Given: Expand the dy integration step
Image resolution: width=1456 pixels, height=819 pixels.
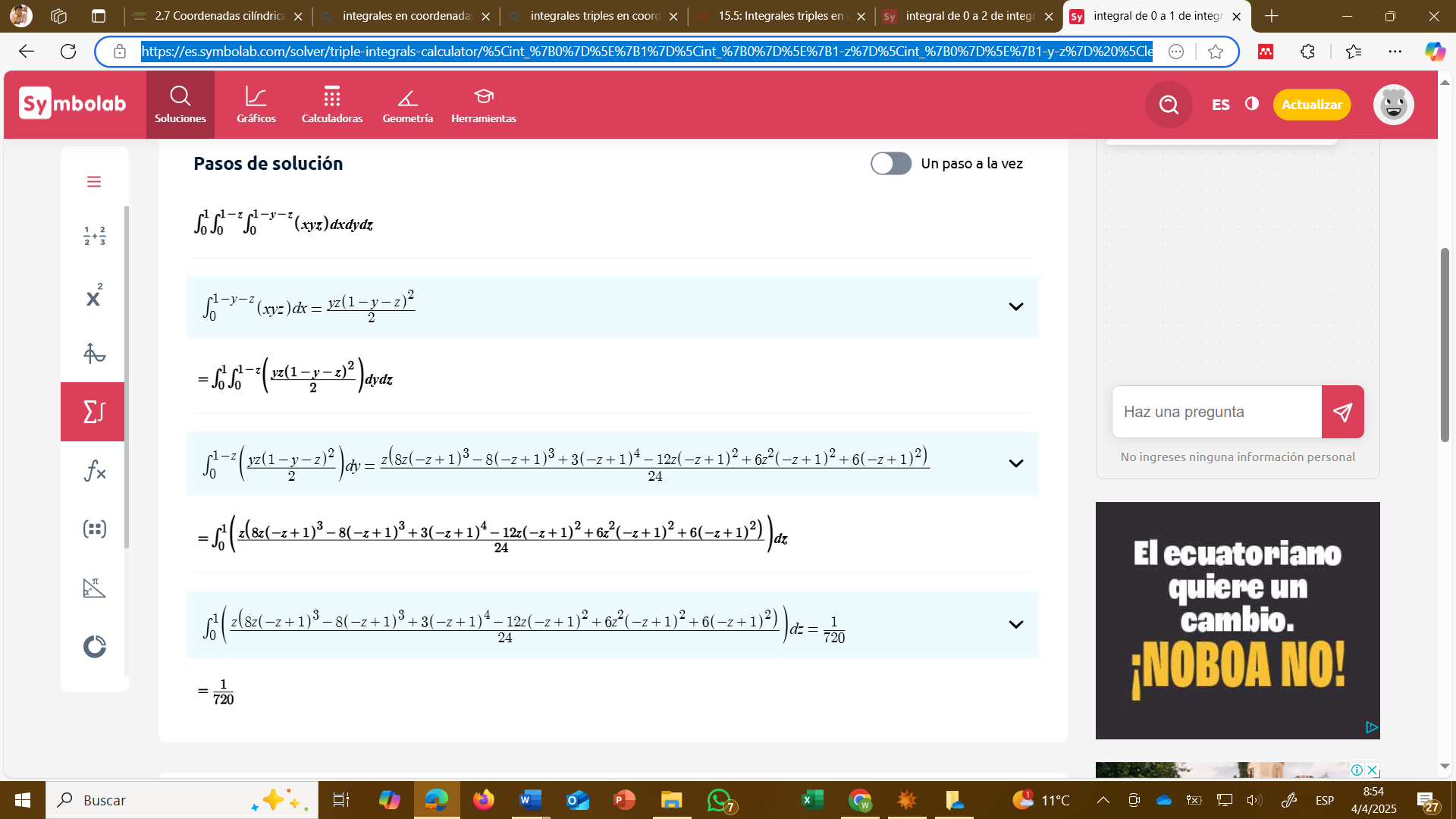Looking at the screenshot, I should [x=1015, y=463].
